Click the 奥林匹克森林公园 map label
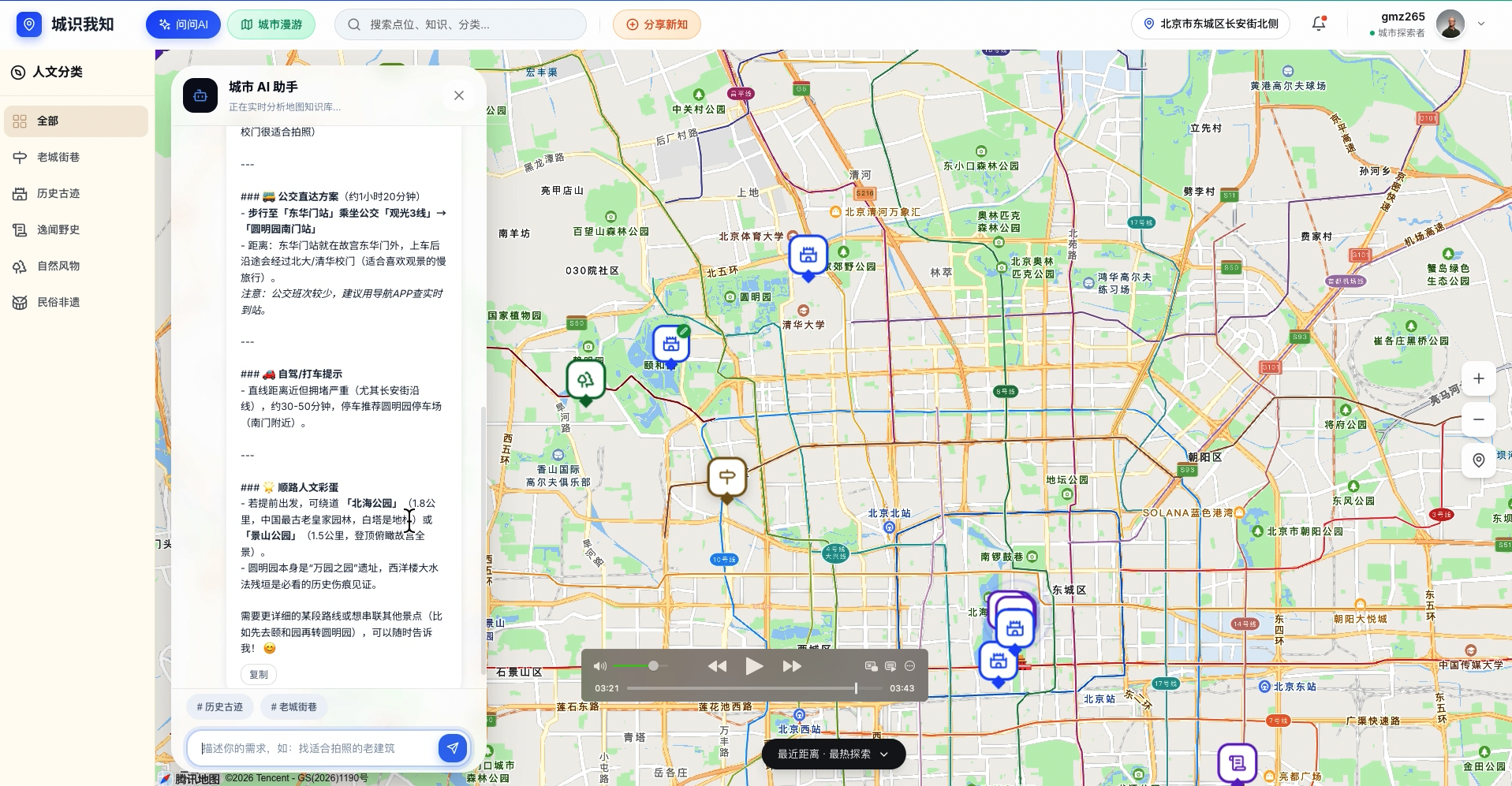Image resolution: width=1512 pixels, height=786 pixels. (999, 222)
